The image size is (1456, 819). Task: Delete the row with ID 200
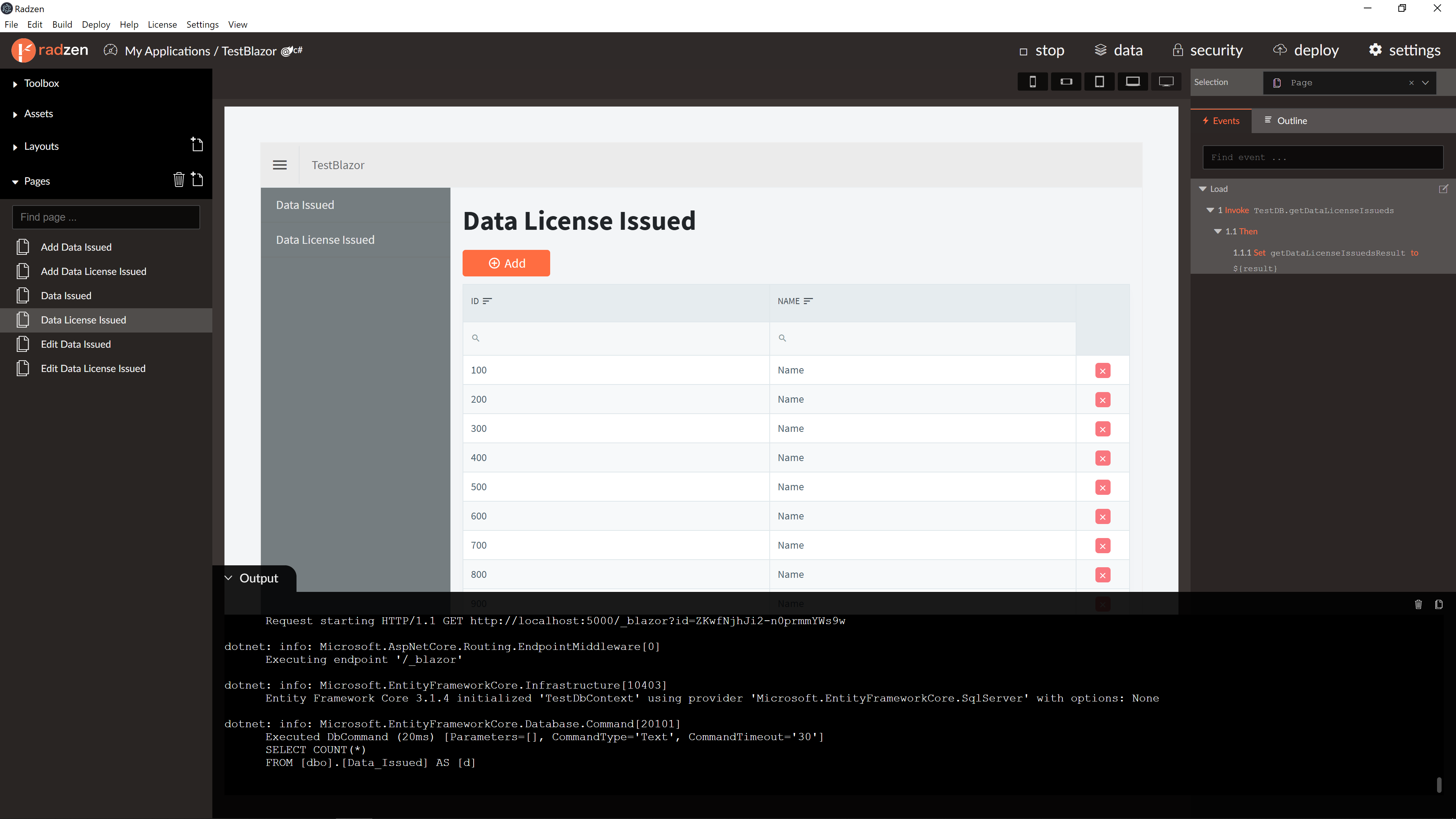tap(1102, 400)
